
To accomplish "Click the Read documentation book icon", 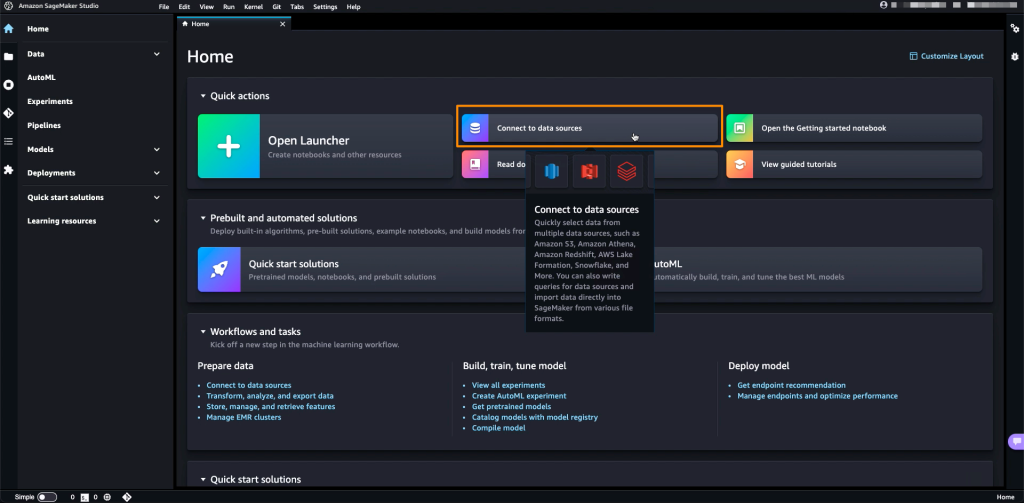I will 475,165.
